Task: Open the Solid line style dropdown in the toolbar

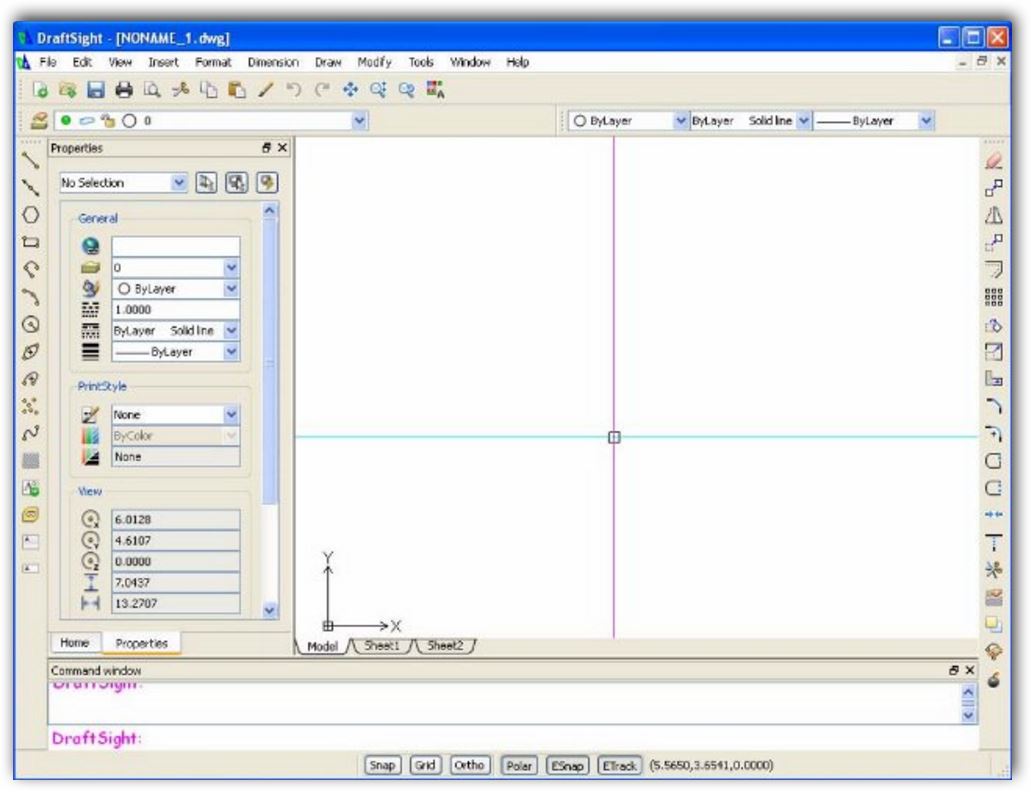Action: 803,121
